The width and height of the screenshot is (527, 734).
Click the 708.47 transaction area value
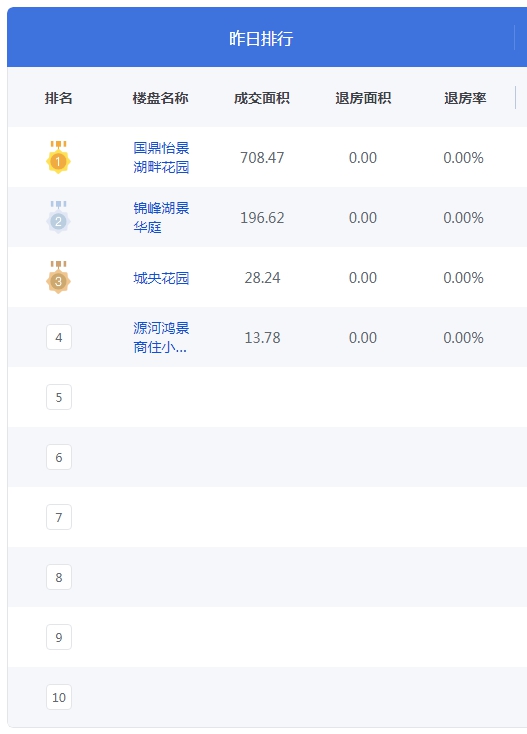(262, 158)
